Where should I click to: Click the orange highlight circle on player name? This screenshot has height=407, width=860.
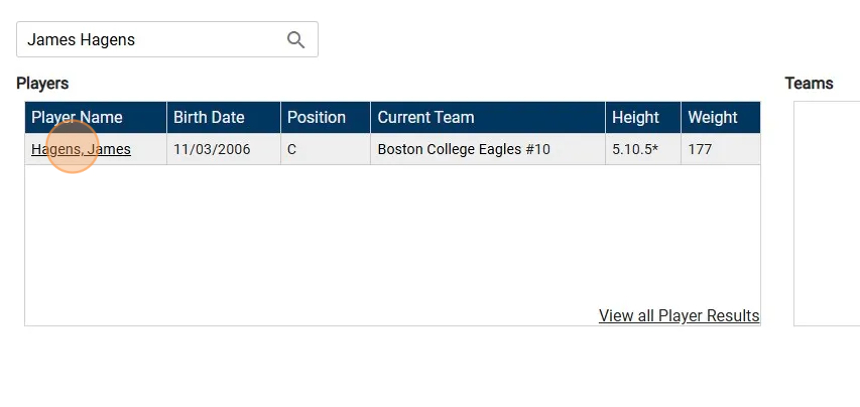click(72, 146)
